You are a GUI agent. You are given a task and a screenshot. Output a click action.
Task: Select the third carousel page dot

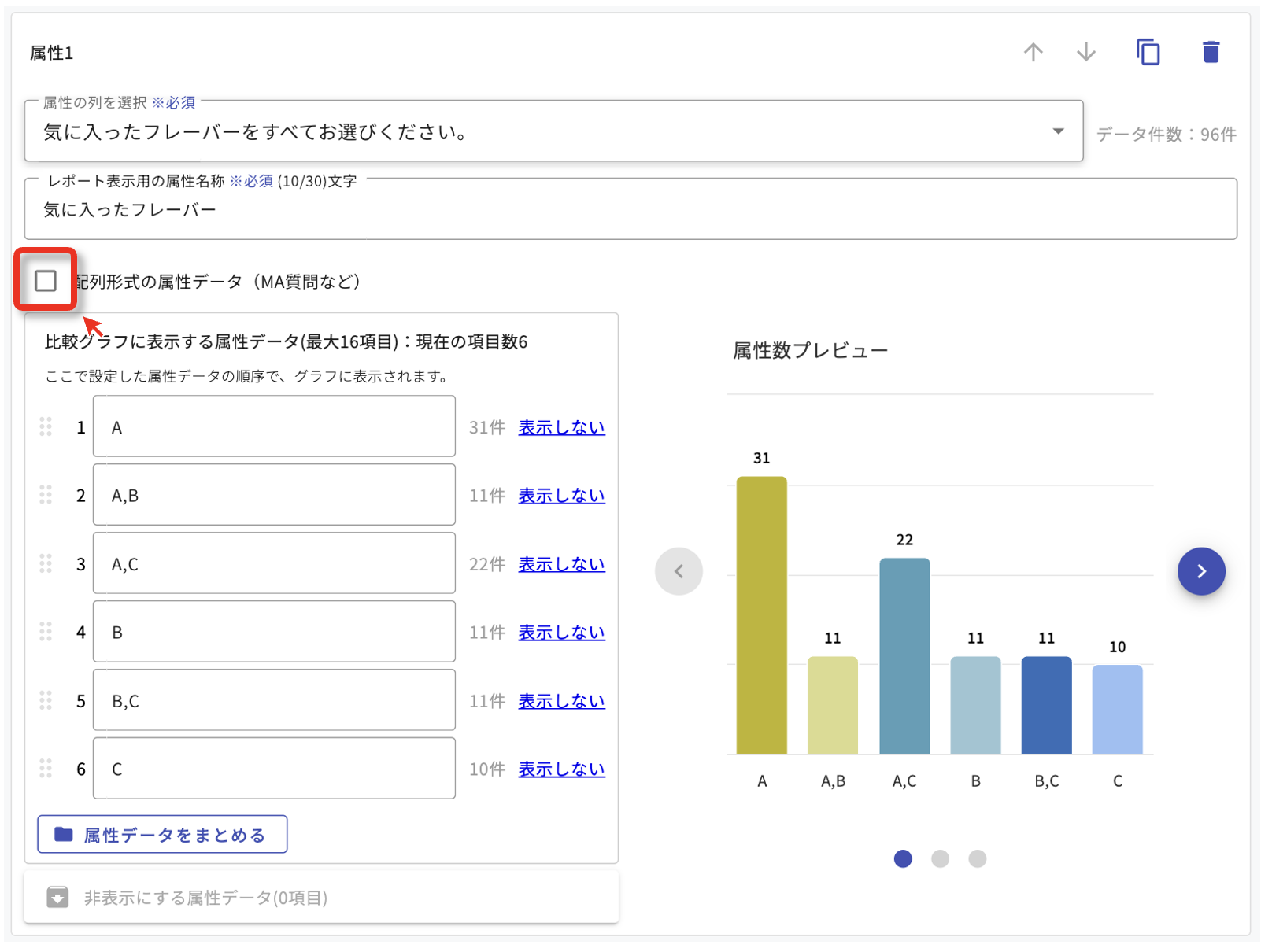pyautogui.click(x=977, y=858)
